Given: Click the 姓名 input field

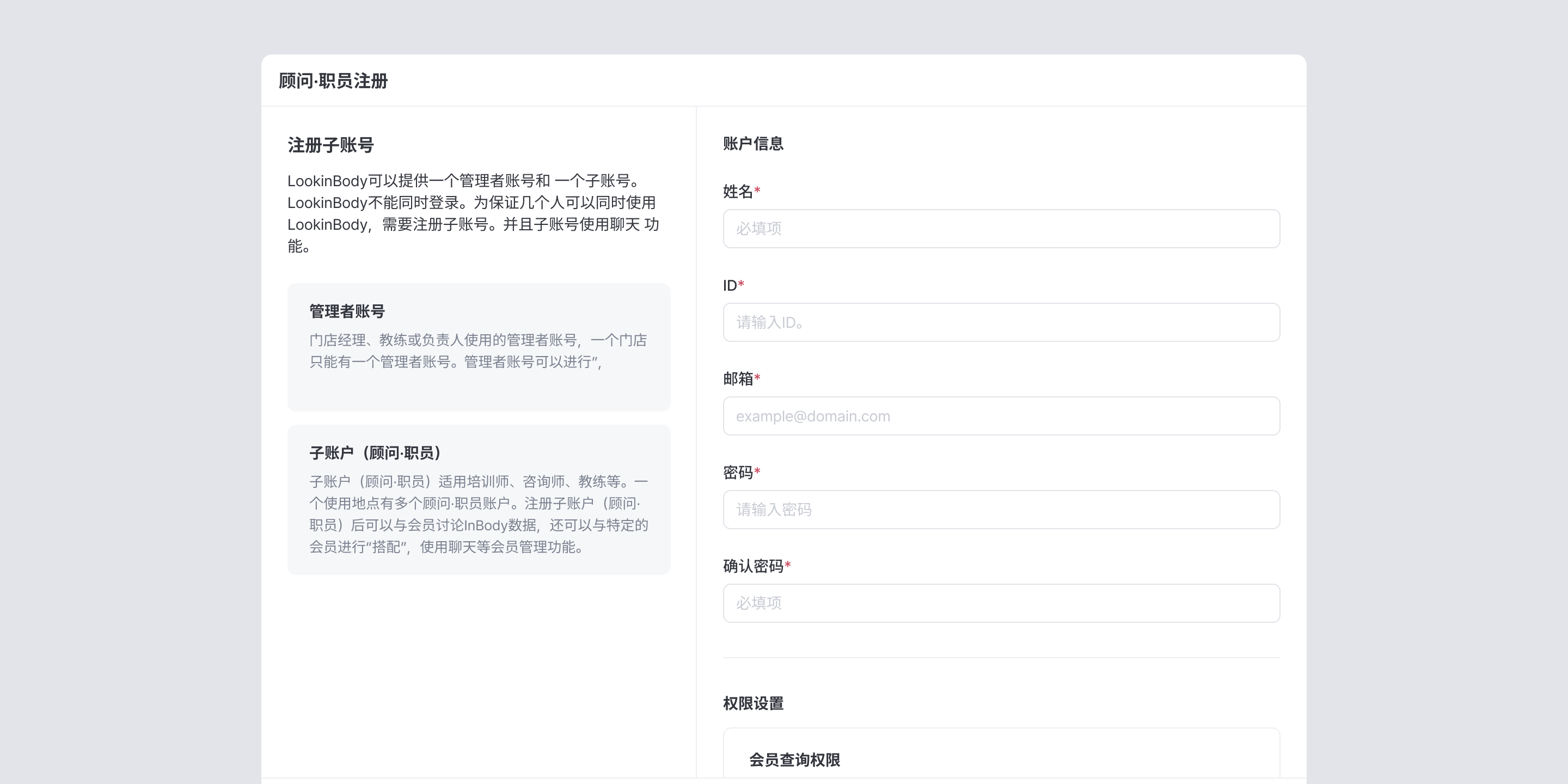Looking at the screenshot, I should point(1001,228).
